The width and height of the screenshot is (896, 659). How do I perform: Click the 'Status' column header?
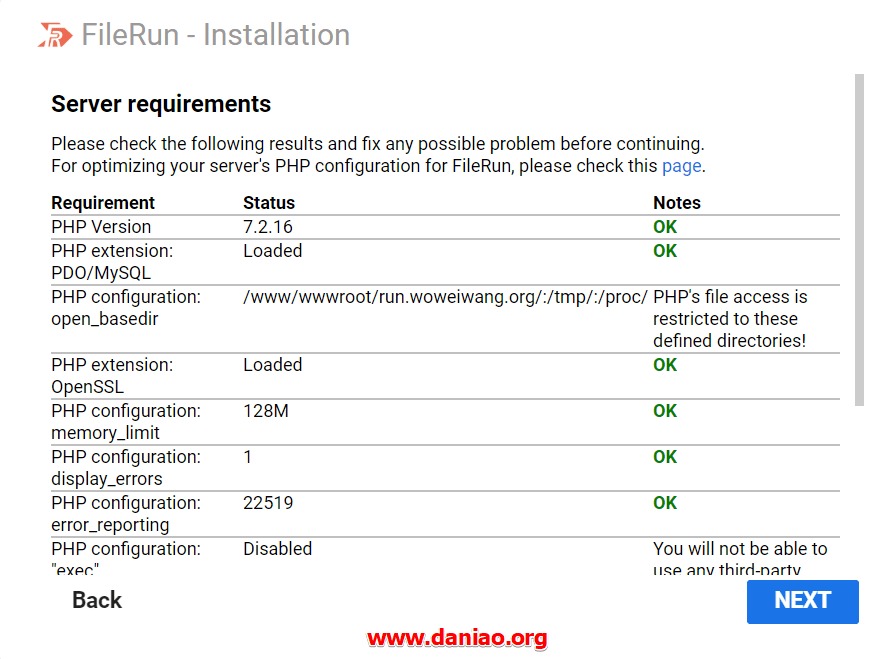point(269,203)
